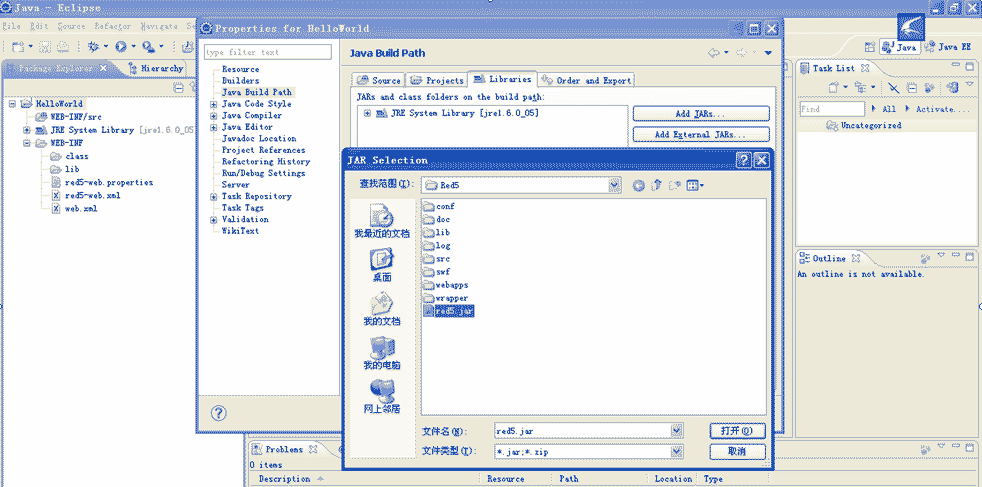Switch to the Projects tab
This screenshot has width=982, height=487.
tap(437, 80)
